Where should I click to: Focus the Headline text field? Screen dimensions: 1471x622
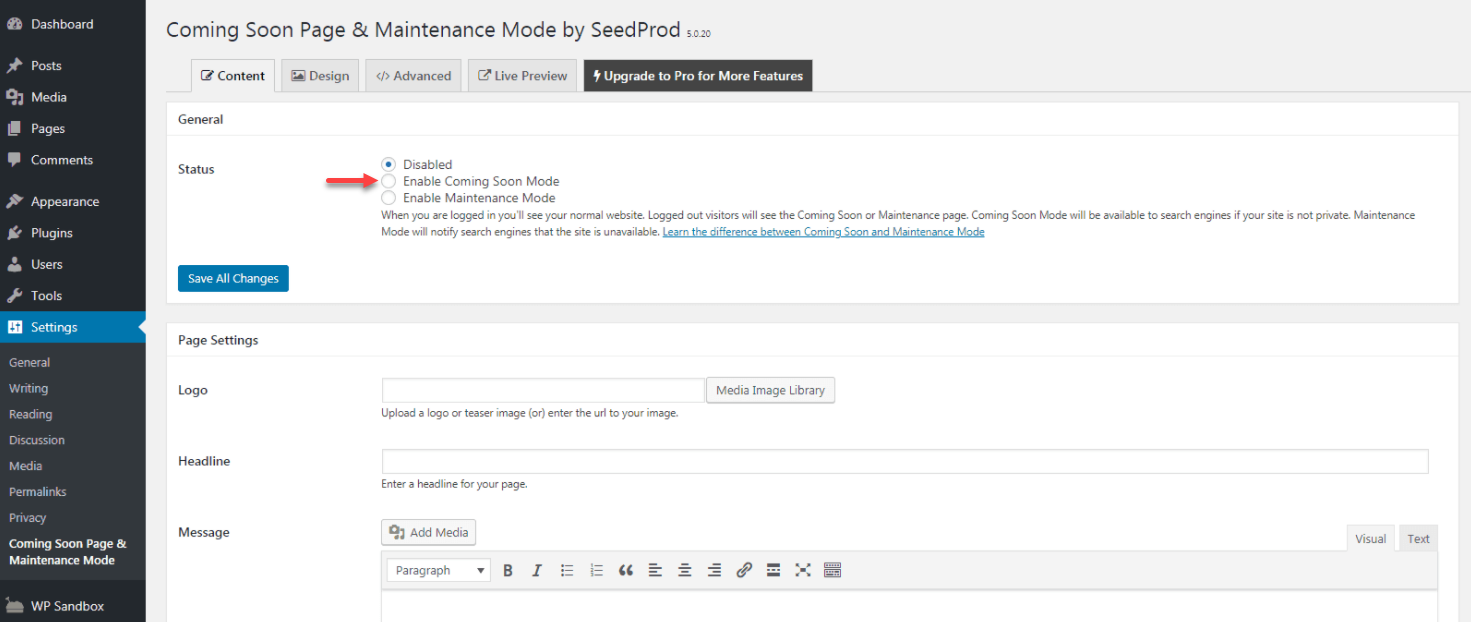click(905, 461)
